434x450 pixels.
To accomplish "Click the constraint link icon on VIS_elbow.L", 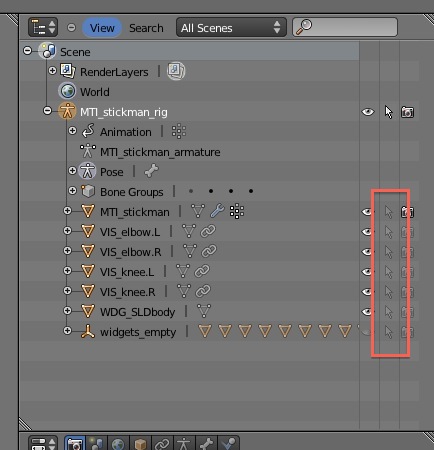I will coord(208,231).
